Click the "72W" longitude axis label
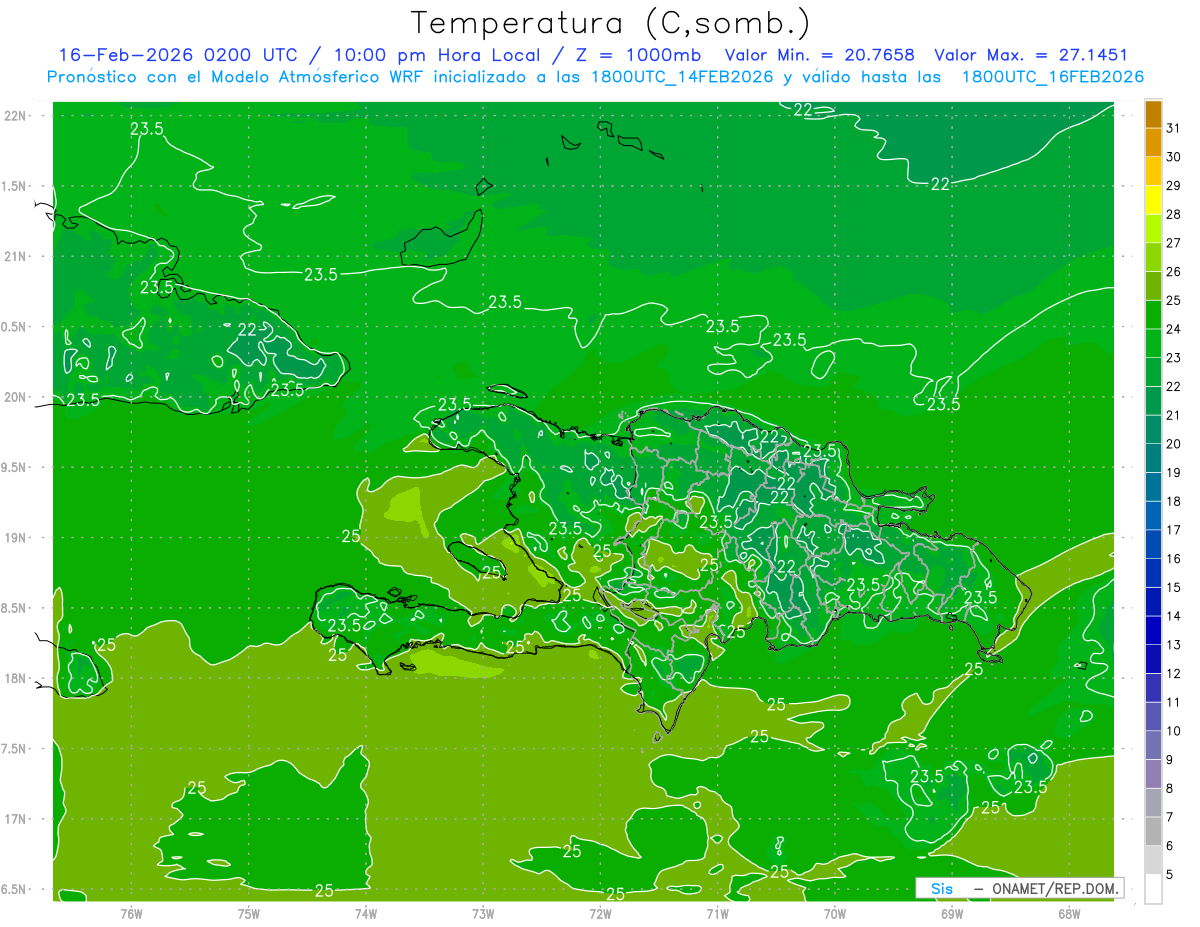This screenshot has width=1200, height=927. pos(600,913)
